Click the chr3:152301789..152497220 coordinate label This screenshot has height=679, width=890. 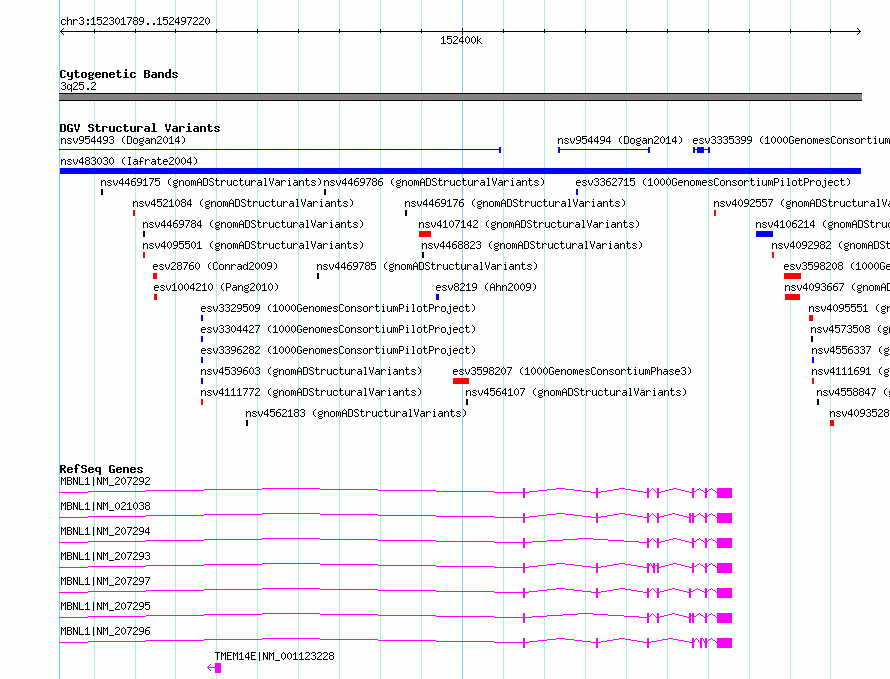coord(135,22)
